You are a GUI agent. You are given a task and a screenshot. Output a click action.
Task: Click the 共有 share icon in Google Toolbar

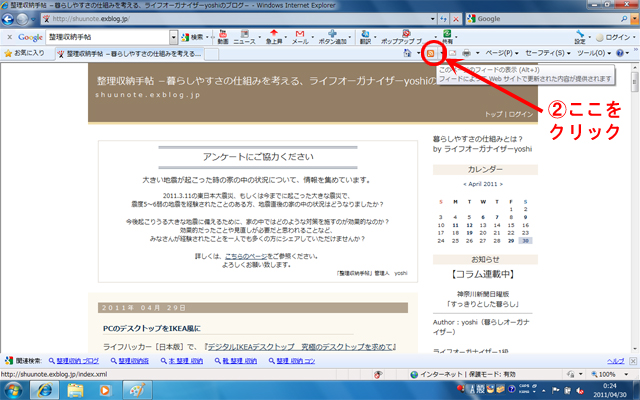tap(447, 37)
